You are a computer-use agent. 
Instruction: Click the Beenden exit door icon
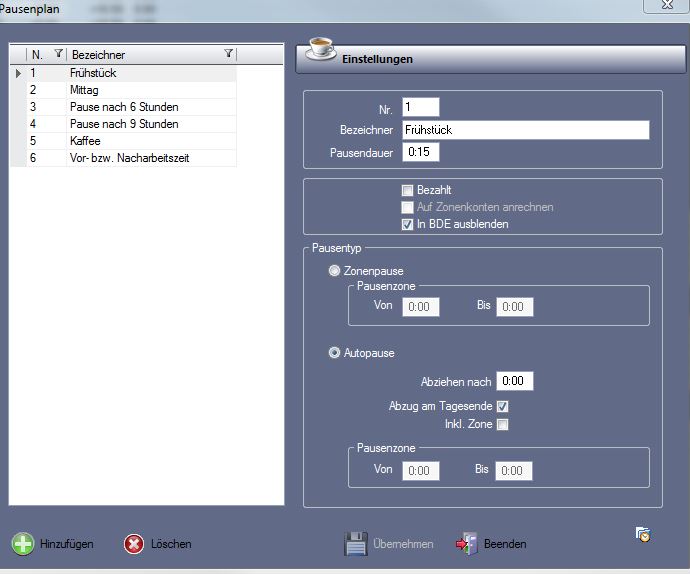(x=467, y=543)
